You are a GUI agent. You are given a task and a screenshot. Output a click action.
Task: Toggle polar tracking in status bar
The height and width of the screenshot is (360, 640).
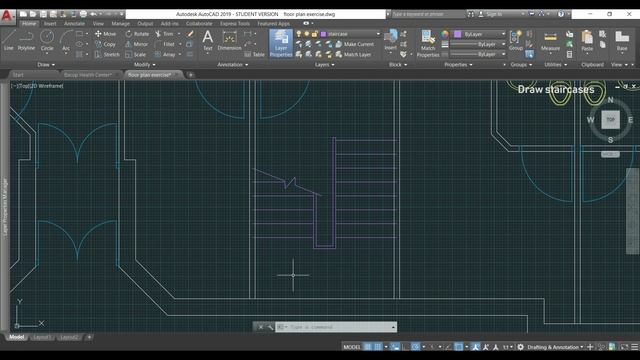416,347
